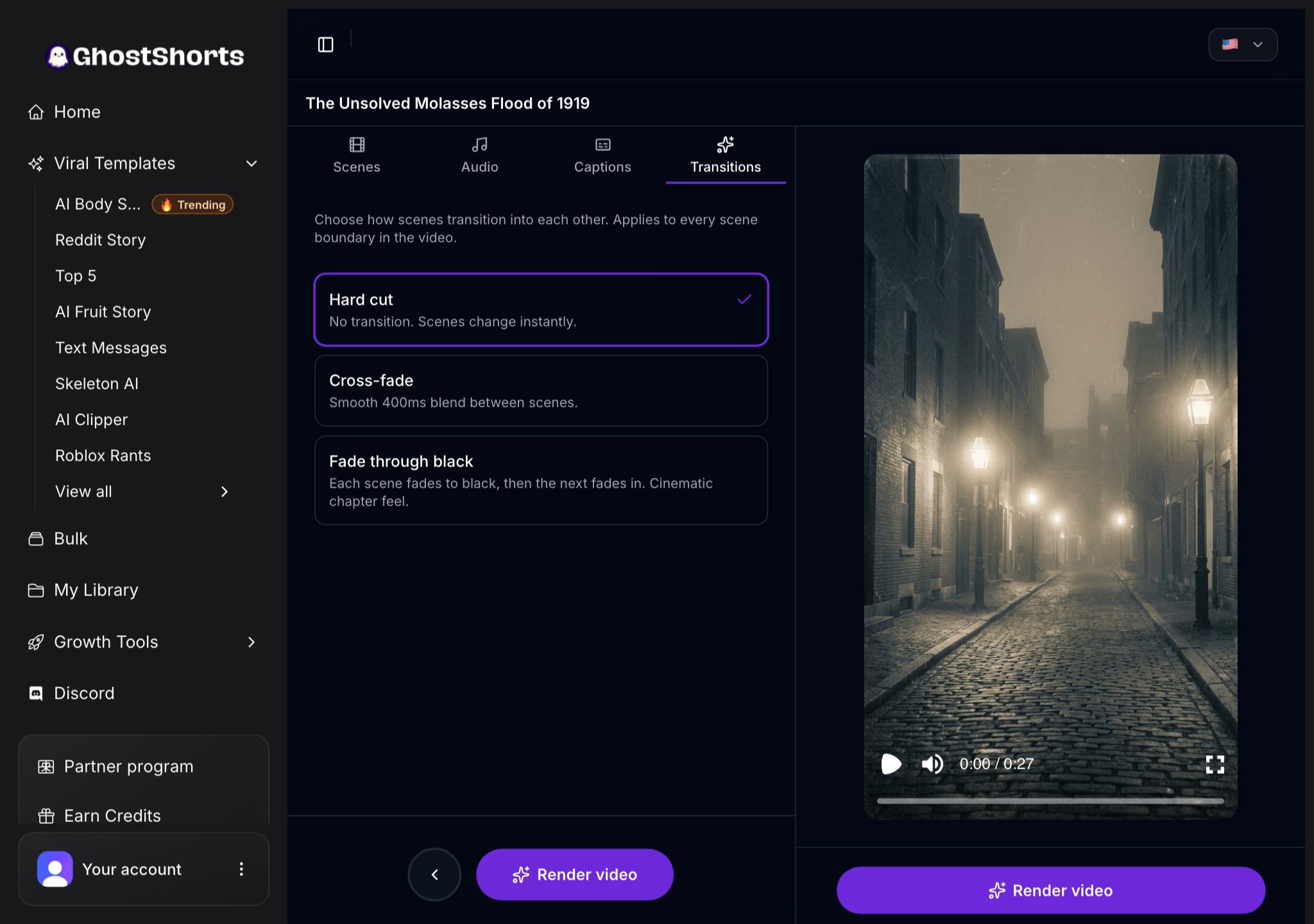Click the Growth Tools rocket icon
Screen dimensions: 1314x924
coord(36,642)
